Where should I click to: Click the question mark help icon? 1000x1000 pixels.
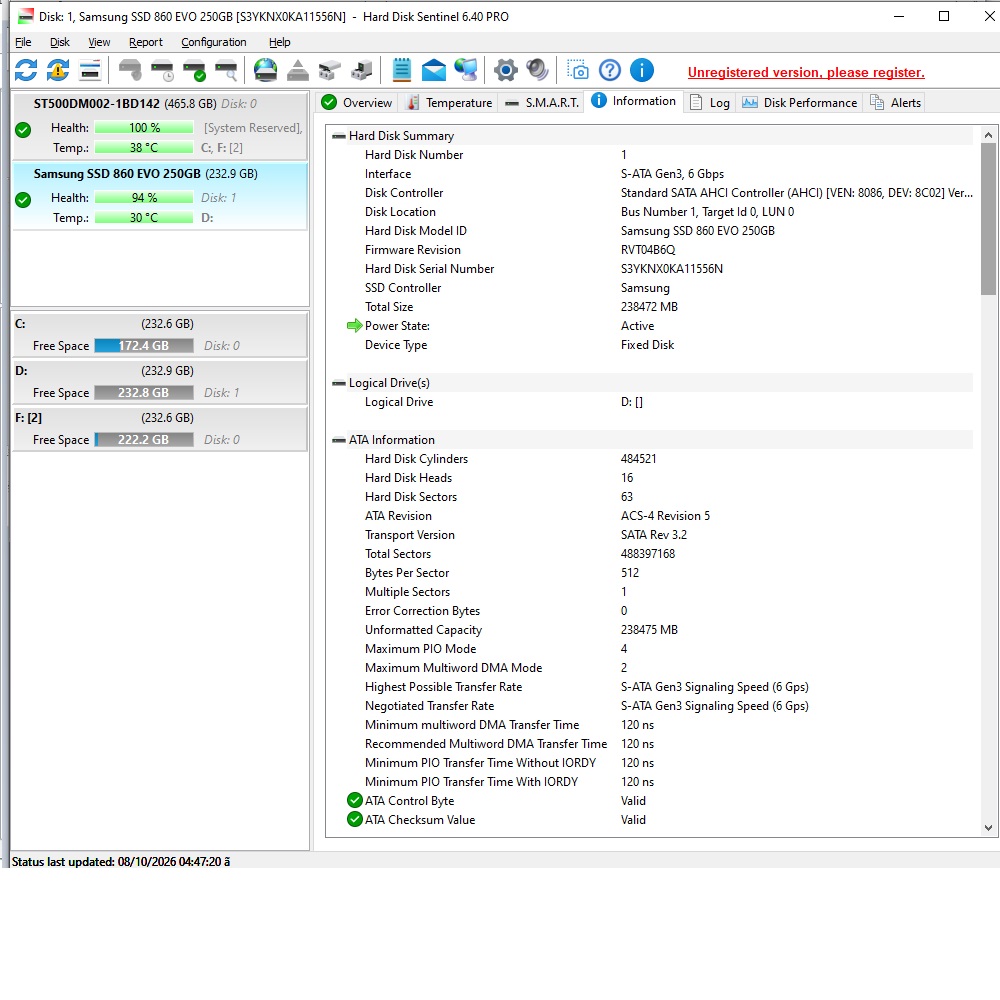(610, 70)
